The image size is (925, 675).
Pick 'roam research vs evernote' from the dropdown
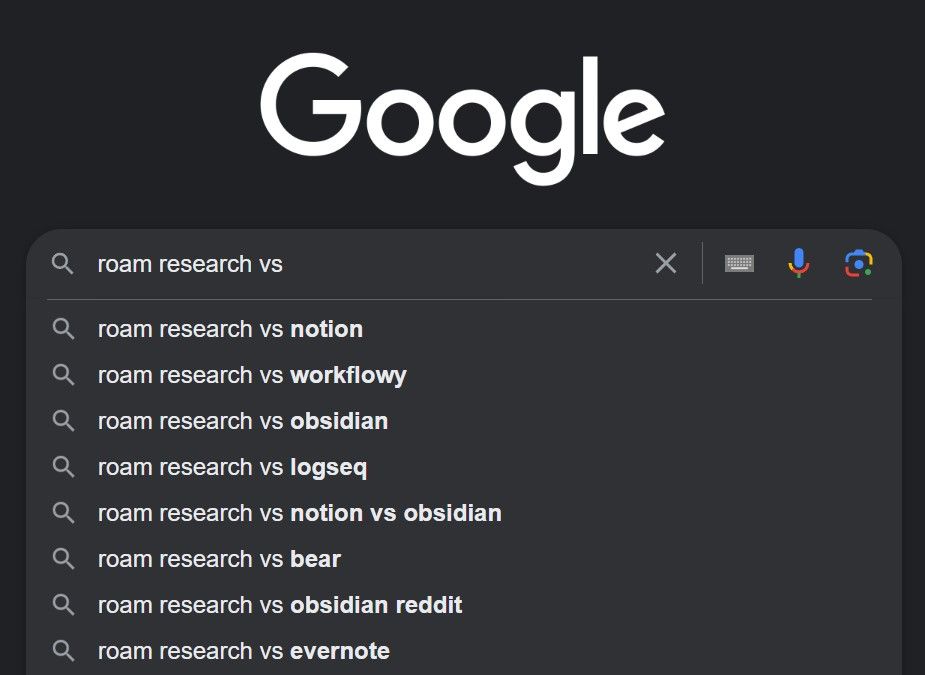coord(242,650)
